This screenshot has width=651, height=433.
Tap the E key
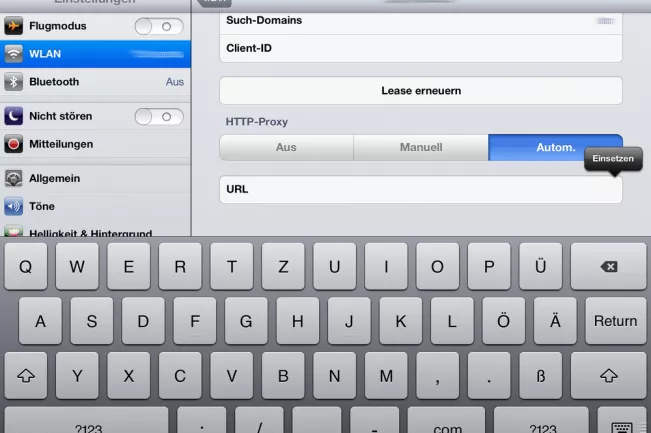129,267
